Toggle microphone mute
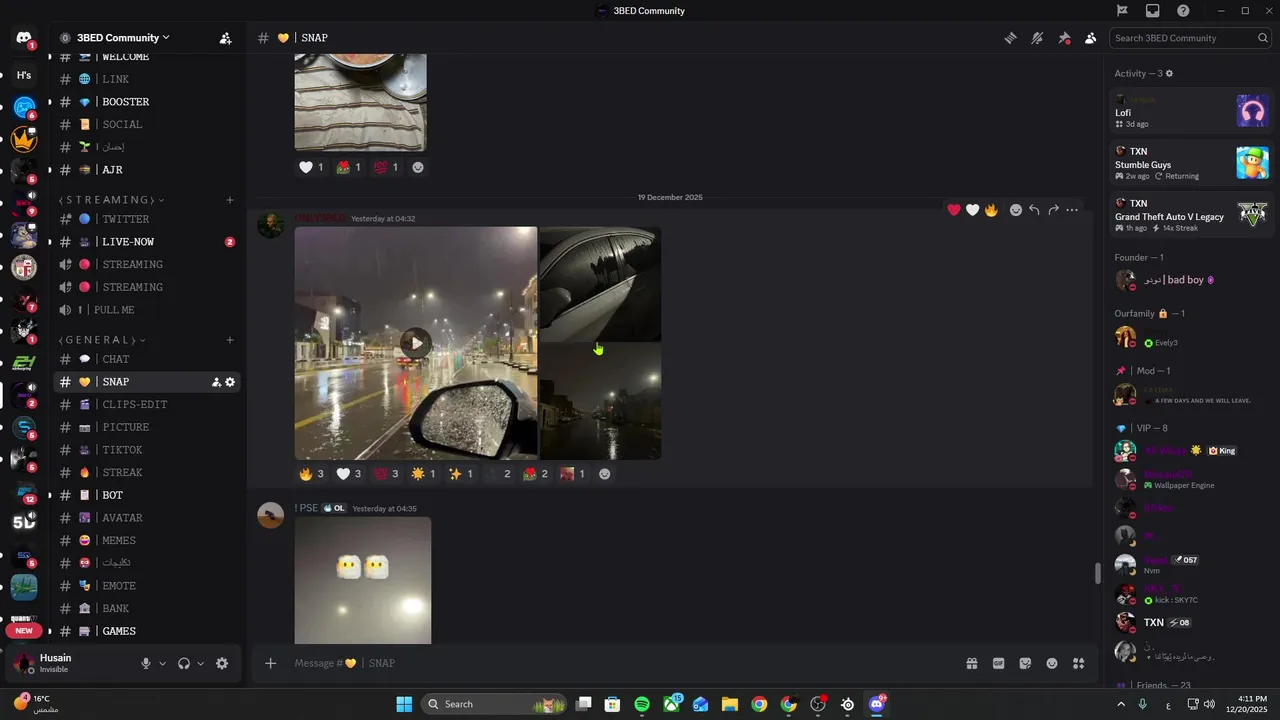 coord(146,663)
